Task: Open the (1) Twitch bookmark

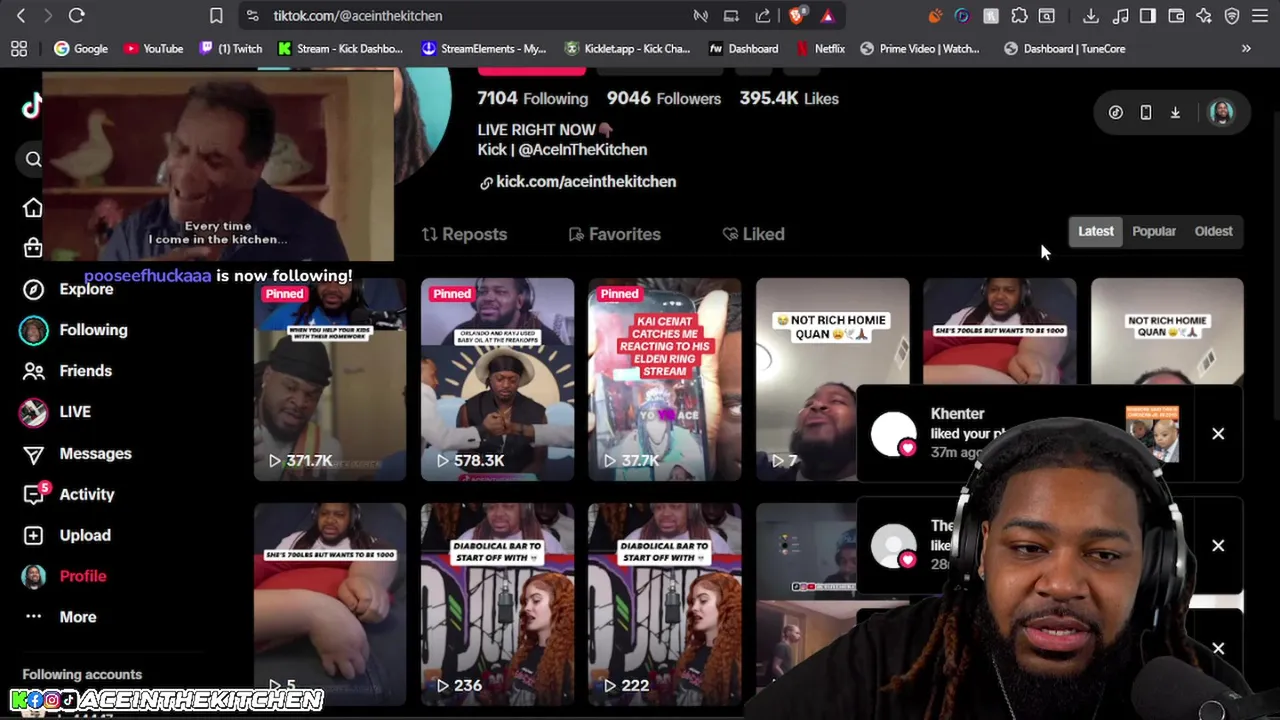Action: [231, 48]
